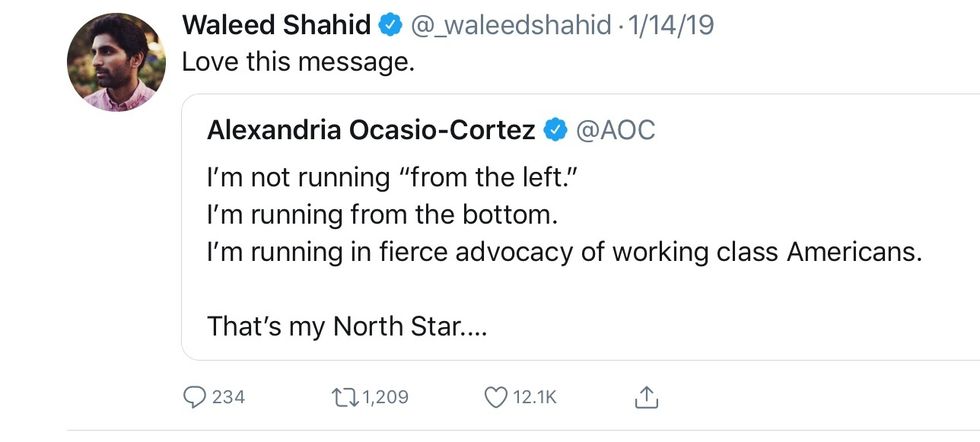This screenshot has width=980, height=442.
Task: Click the 12.1K likes count
Action: click(x=535, y=397)
